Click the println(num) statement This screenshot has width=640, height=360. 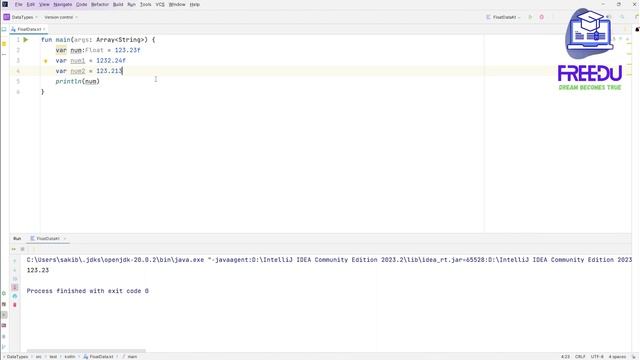[x=78, y=81]
